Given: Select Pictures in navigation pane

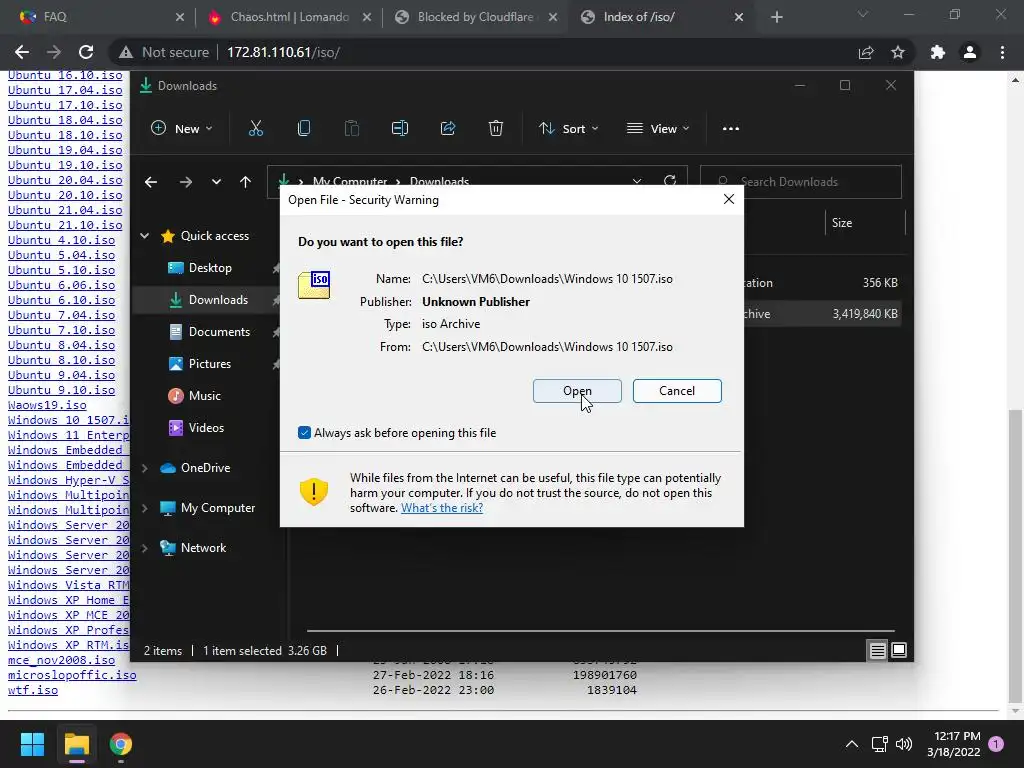Looking at the screenshot, I should pos(210,364).
